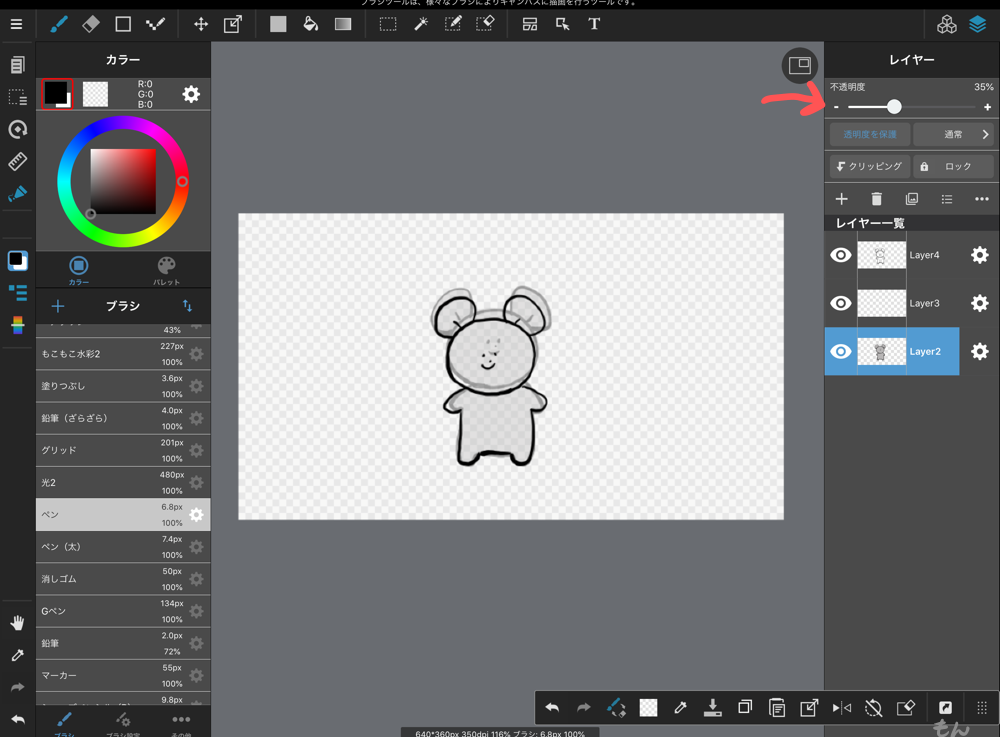Select the Brush tool in top toolbar
Viewport: 1000px width, 737px height.
59,24
